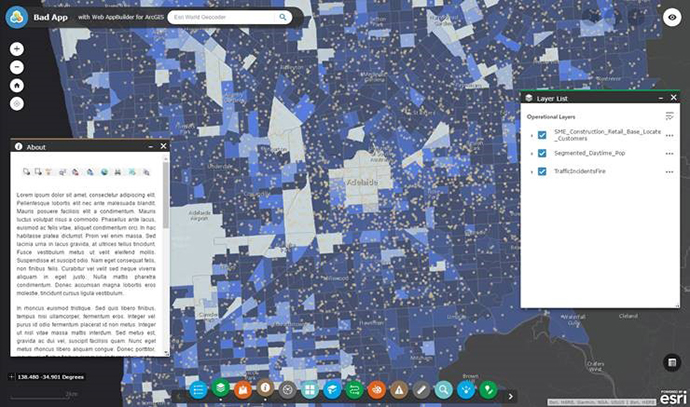Image resolution: width=690 pixels, height=407 pixels.
Task: Uncheck SME_Construction_Retail_Base_Locate_Customers layer
Action: tap(542, 135)
